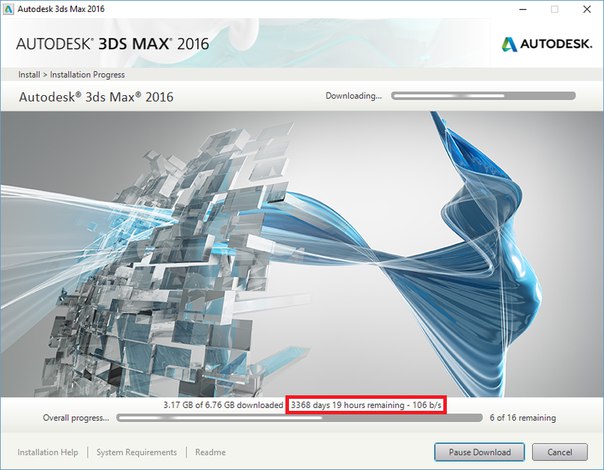604x470 pixels.
Task: Click the Install breadcrumb item
Action: click(x=28, y=75)
